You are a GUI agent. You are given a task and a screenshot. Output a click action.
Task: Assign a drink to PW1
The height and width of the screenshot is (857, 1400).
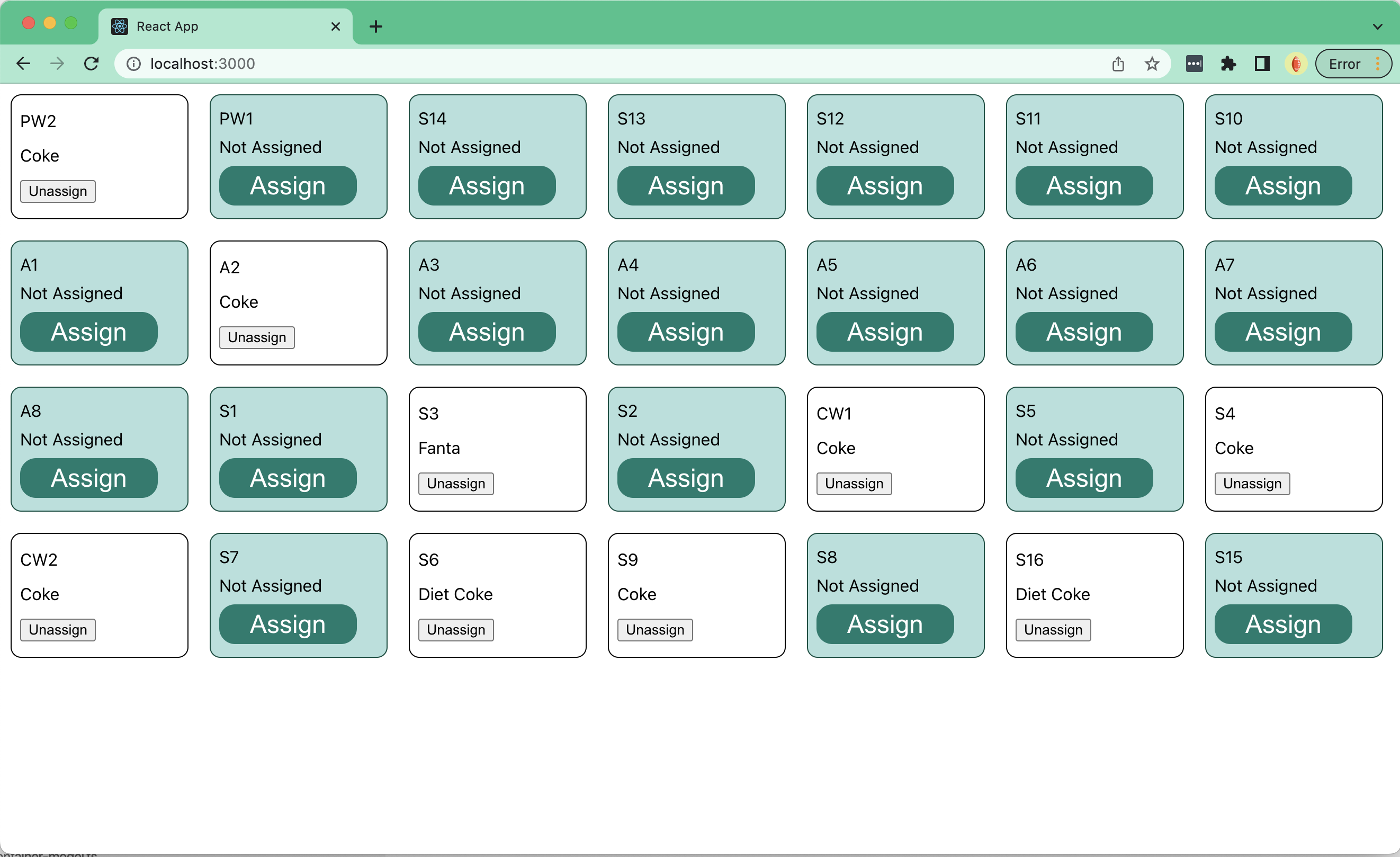288,186
